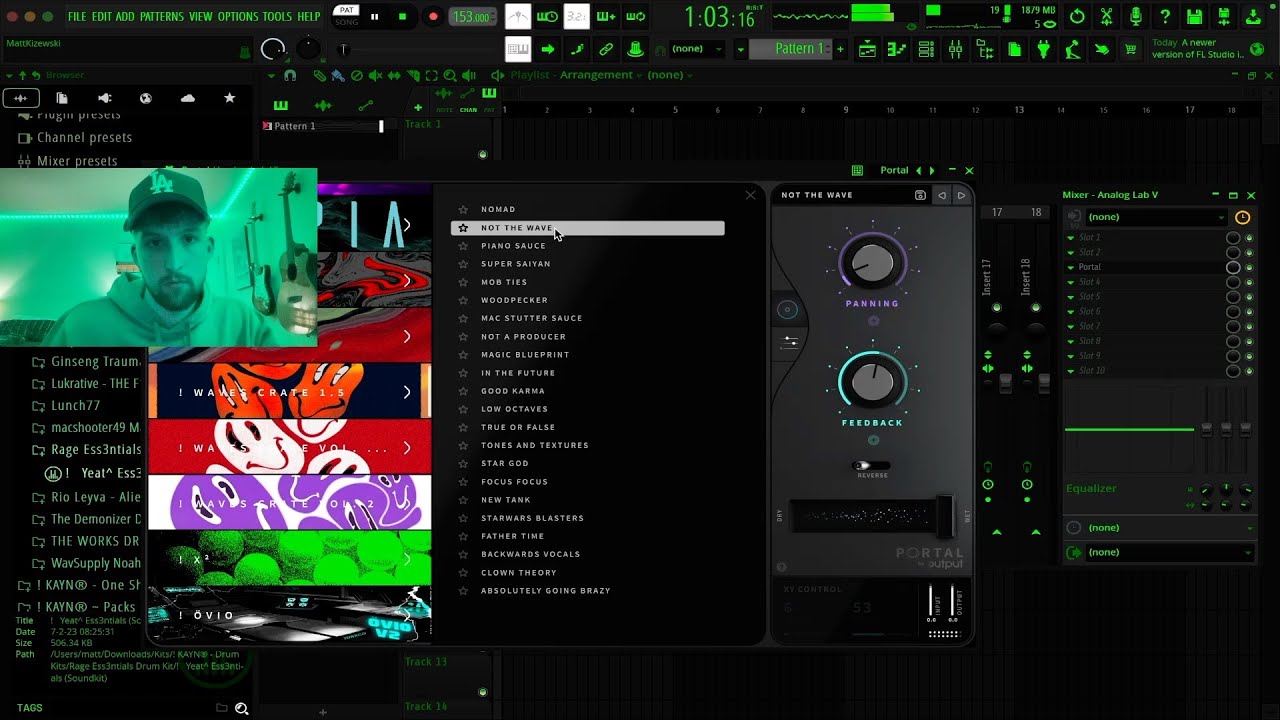
Task: Select the PIANO SAUCE preset
Action: 513,246
